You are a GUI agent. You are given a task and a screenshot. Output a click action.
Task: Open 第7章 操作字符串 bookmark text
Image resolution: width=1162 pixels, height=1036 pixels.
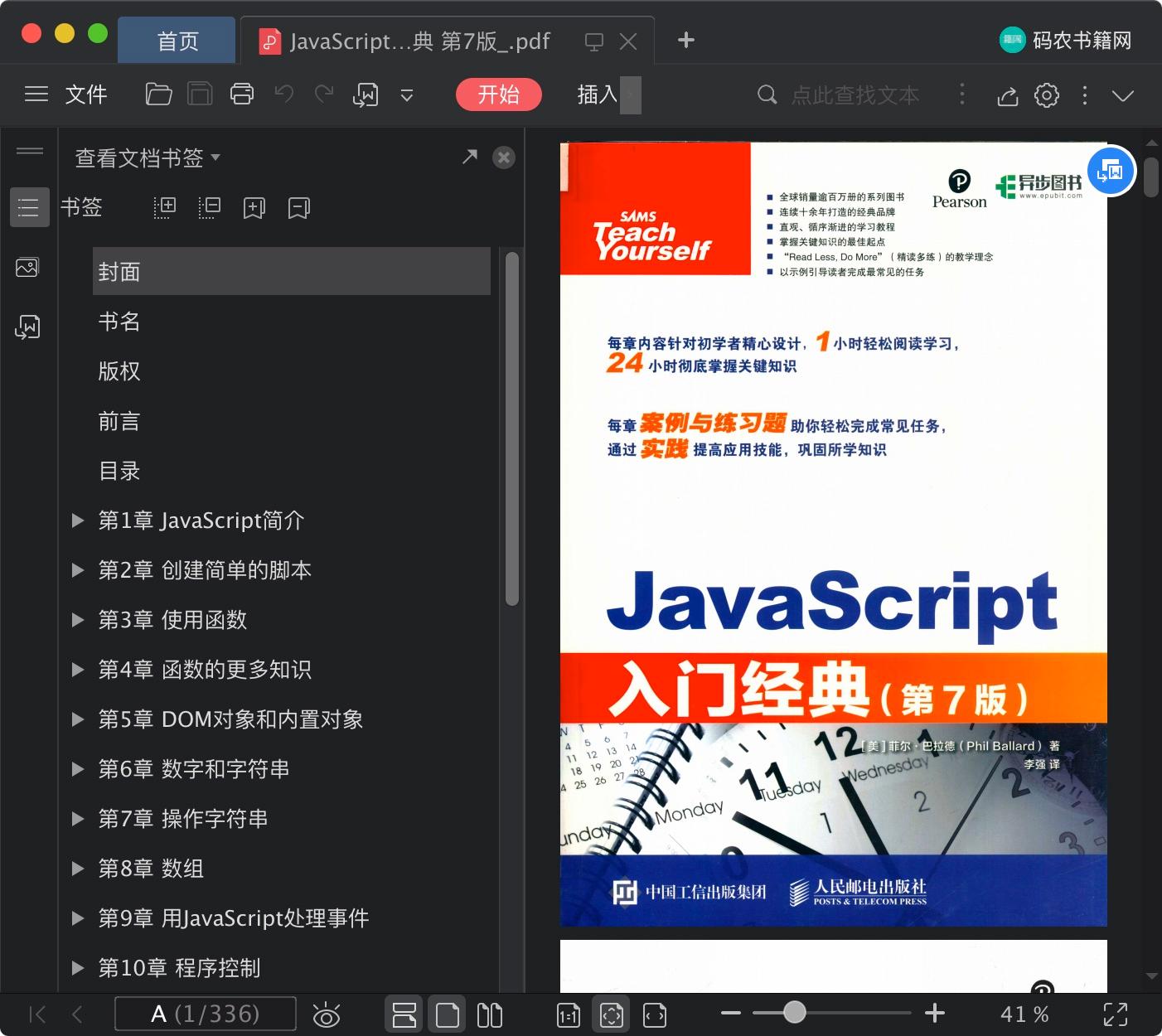tap(183, 819)
